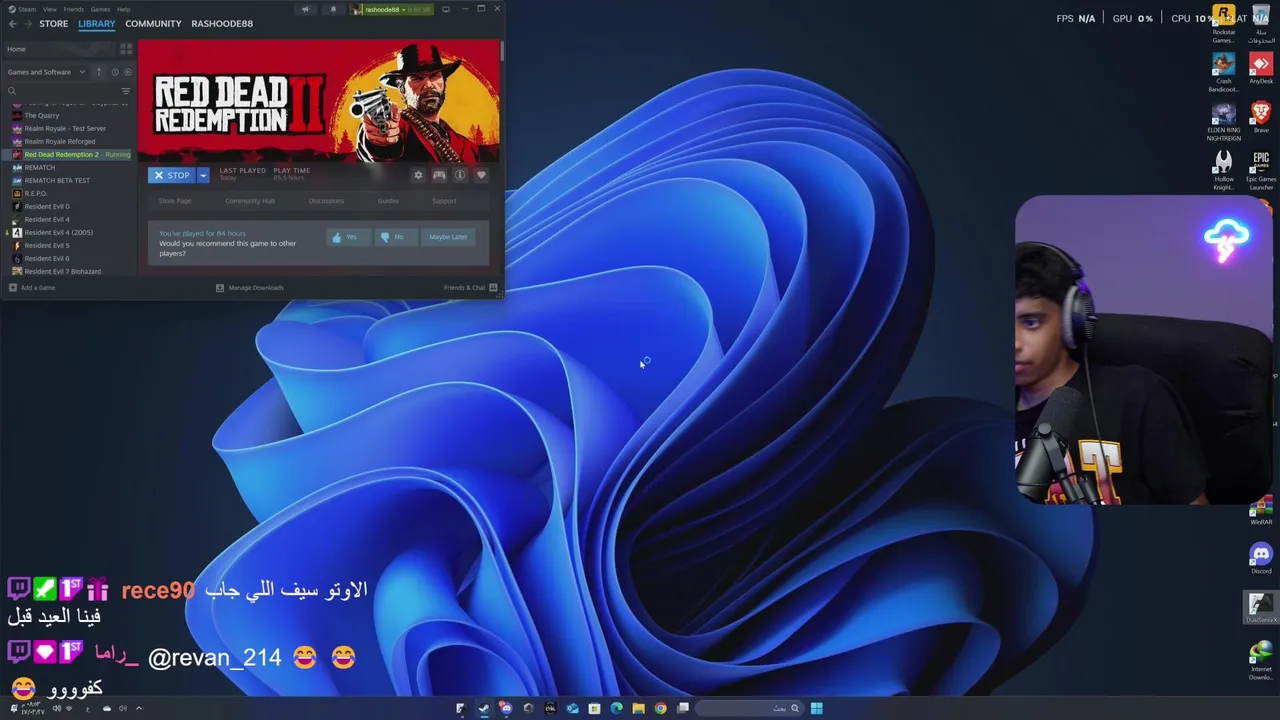Open Discord desktop shortcut
Screen dimensions: 1280x720
click(x=1261, y=559)
